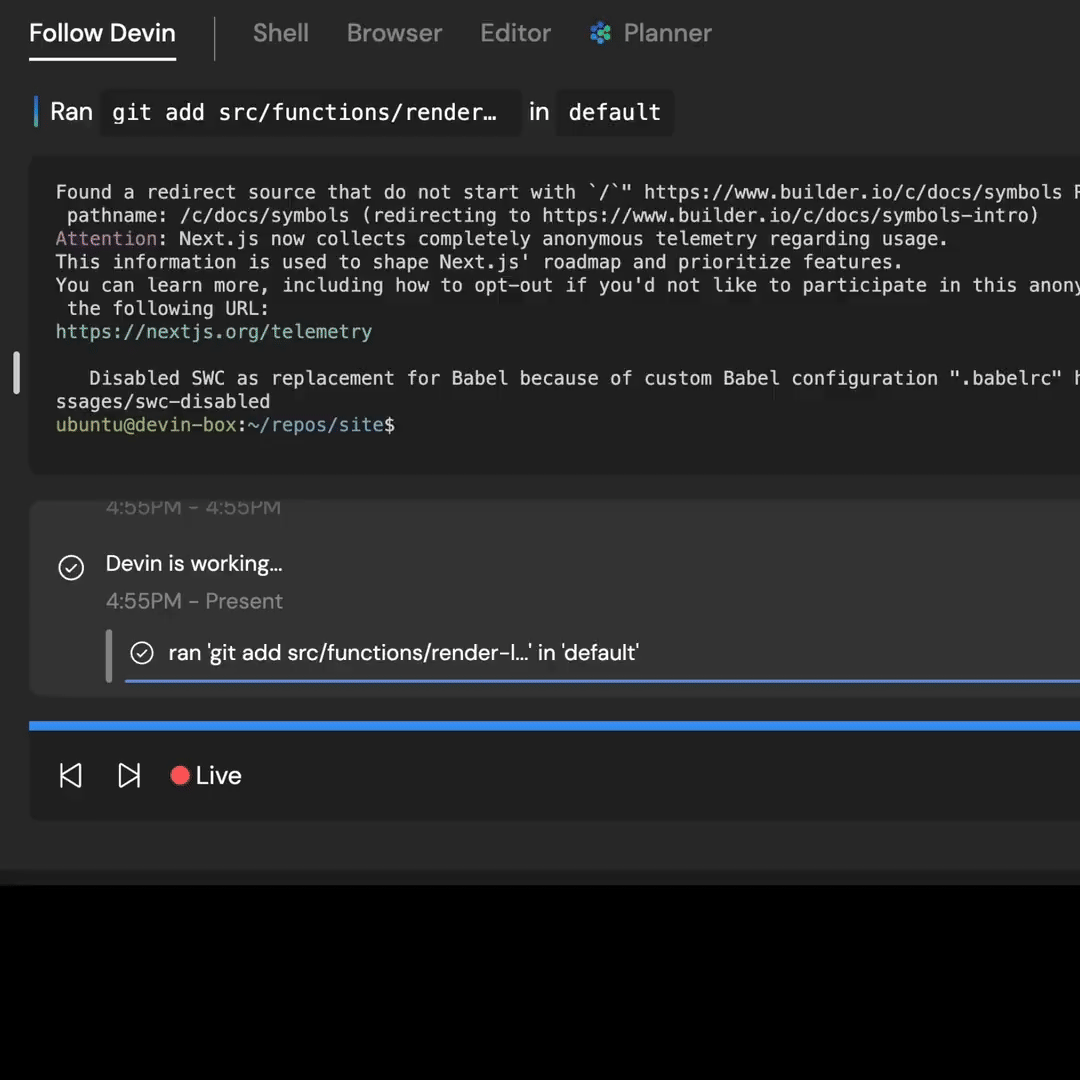Switch to the Shell tab

(x=280, y=33)
